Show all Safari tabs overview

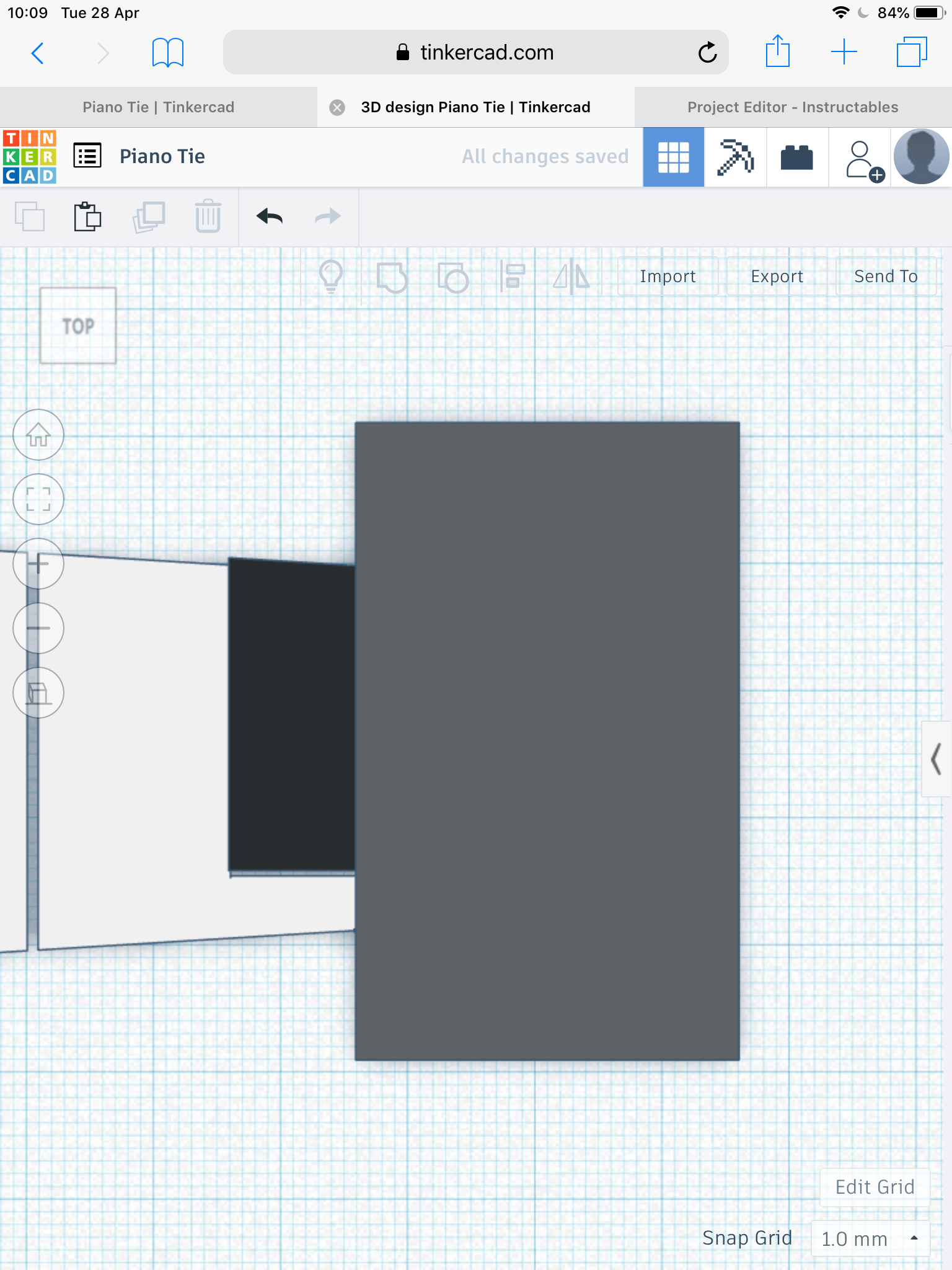(912, 52)
